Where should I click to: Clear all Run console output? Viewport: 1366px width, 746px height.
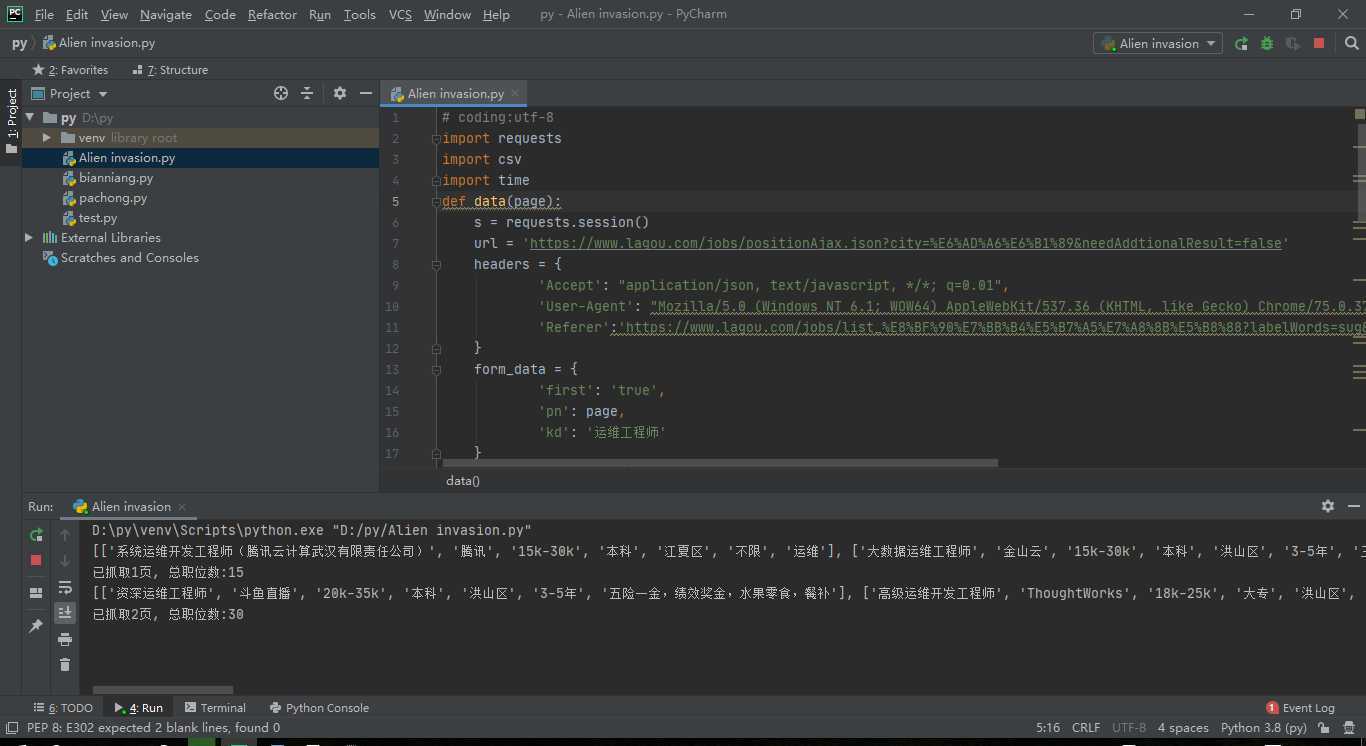(65, 665)
